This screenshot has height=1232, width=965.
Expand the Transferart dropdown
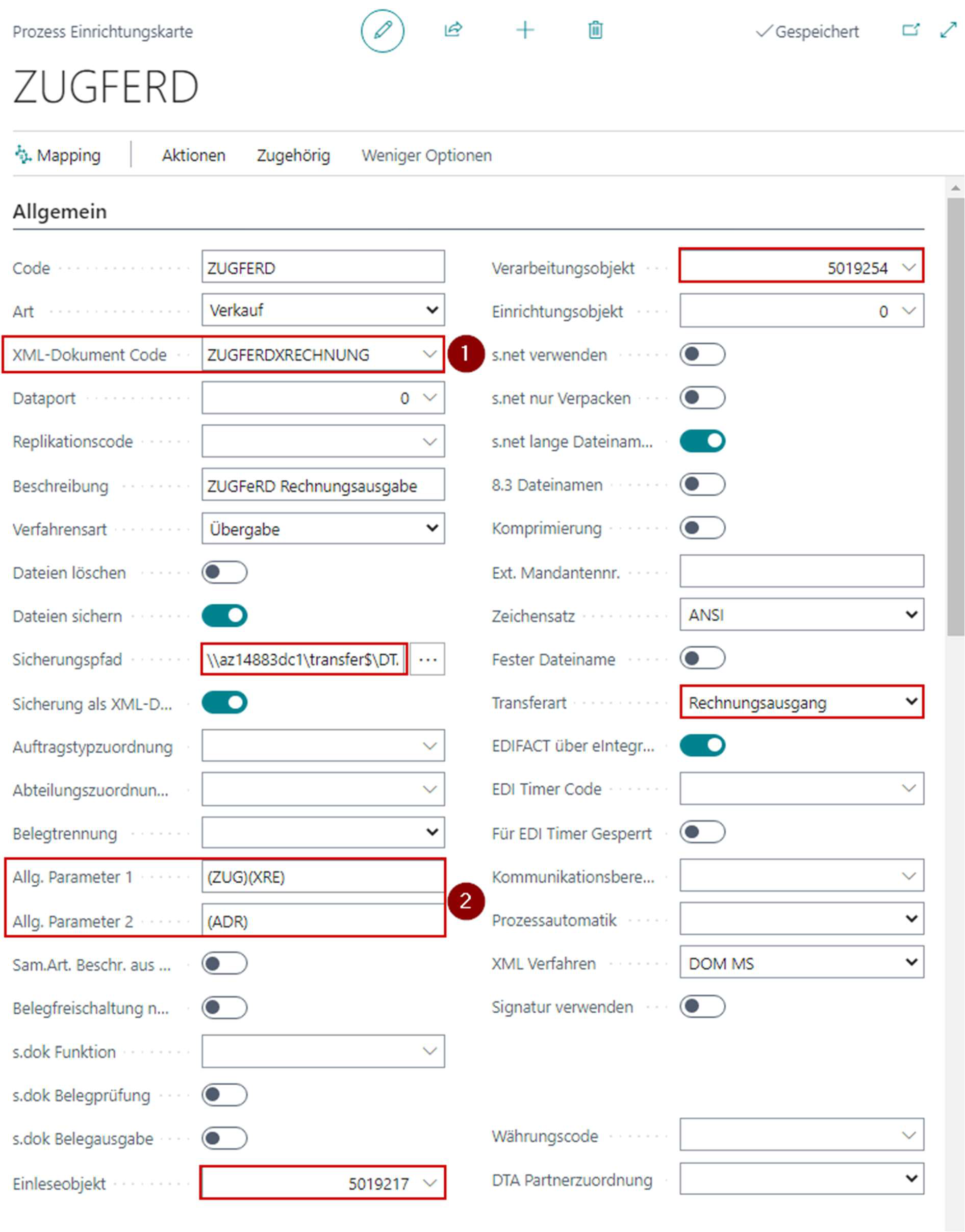coord(801,702)
